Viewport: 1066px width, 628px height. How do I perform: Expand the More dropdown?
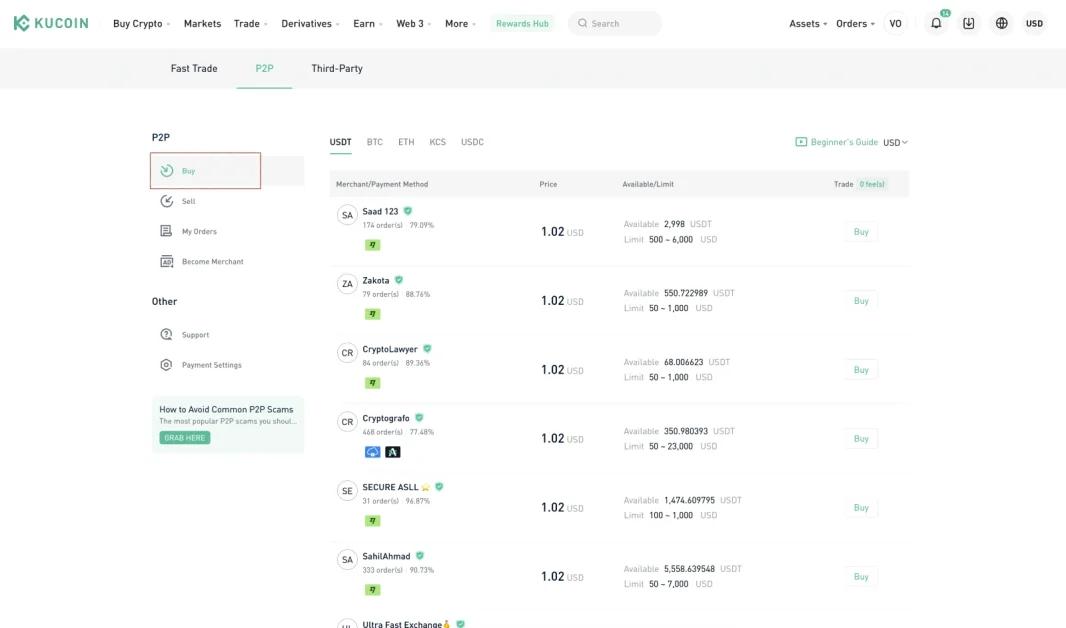(460, 23)
